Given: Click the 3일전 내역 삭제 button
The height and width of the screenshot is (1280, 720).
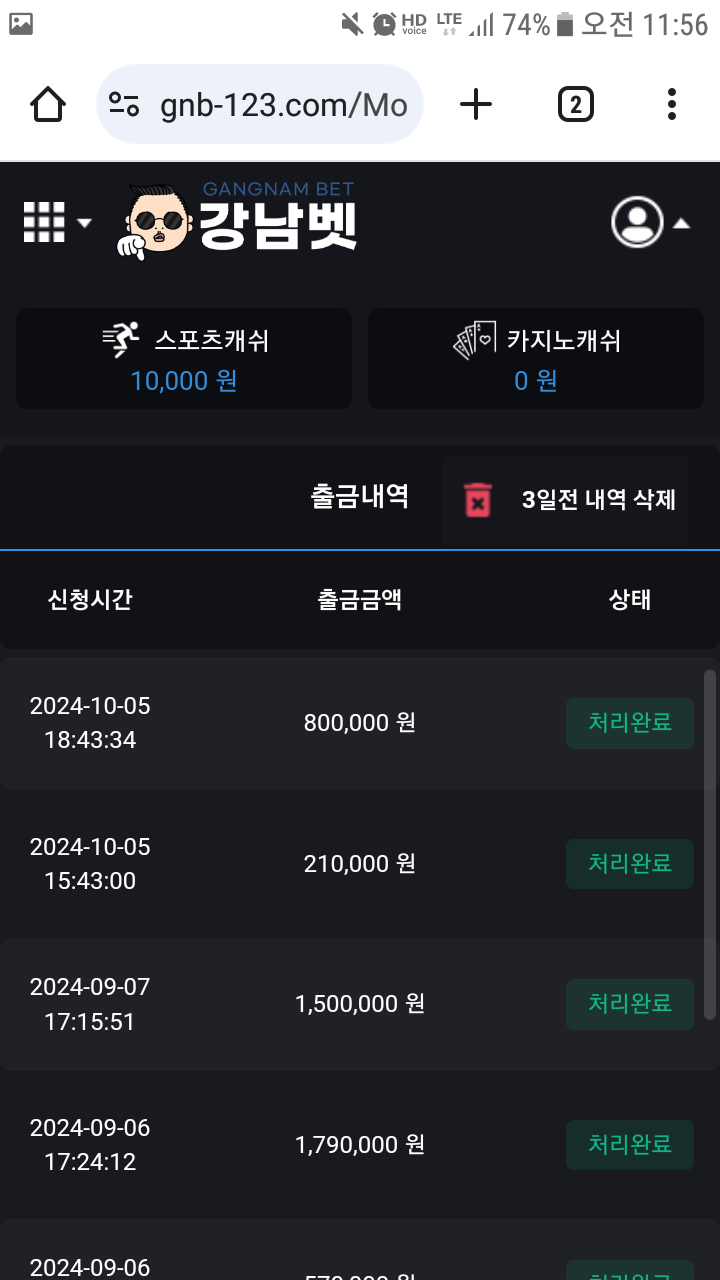Looking at the screenshot, I should (x=598, y=499).
